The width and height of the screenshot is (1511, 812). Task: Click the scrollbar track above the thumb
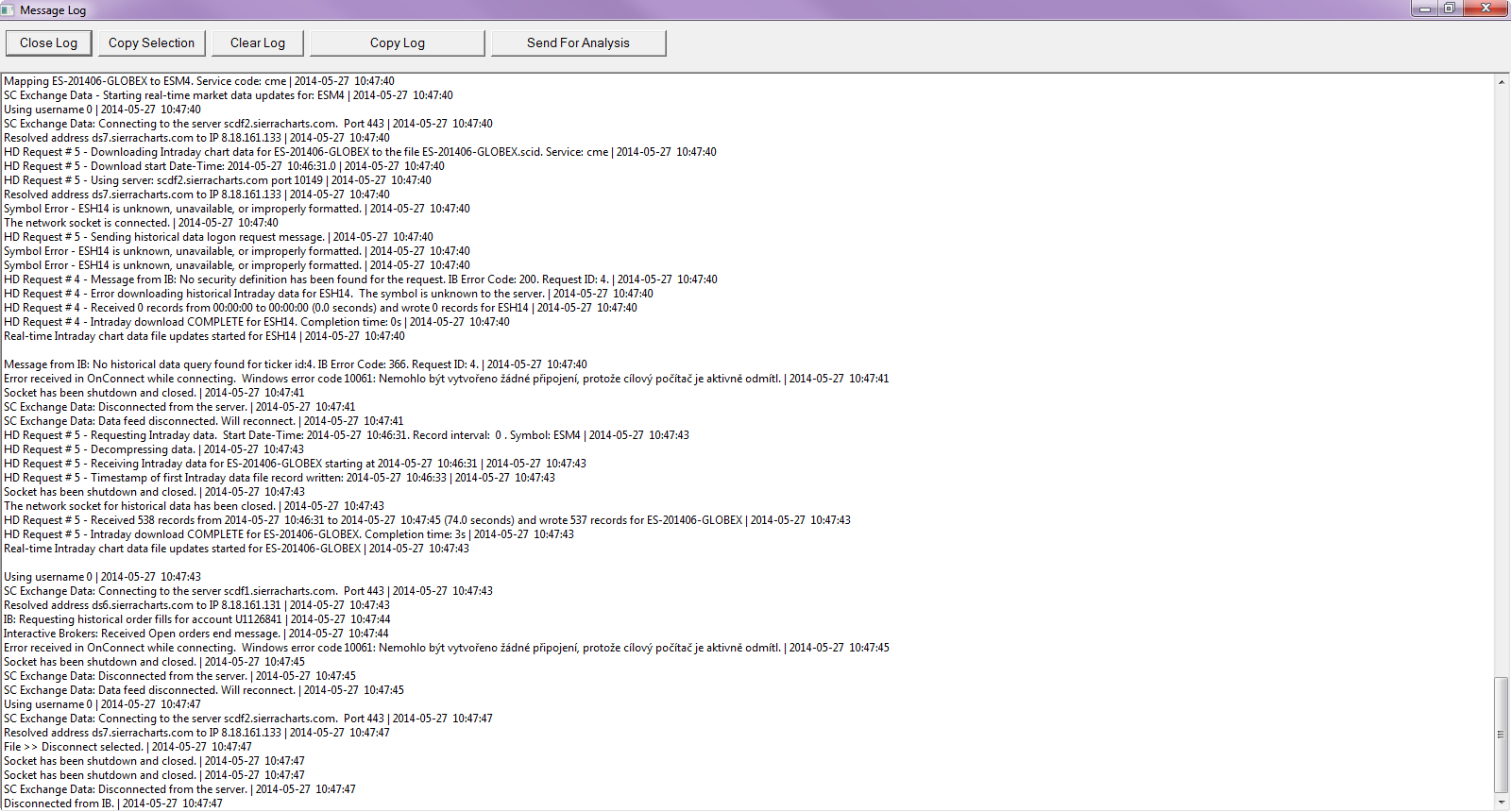coord(1502,382)
